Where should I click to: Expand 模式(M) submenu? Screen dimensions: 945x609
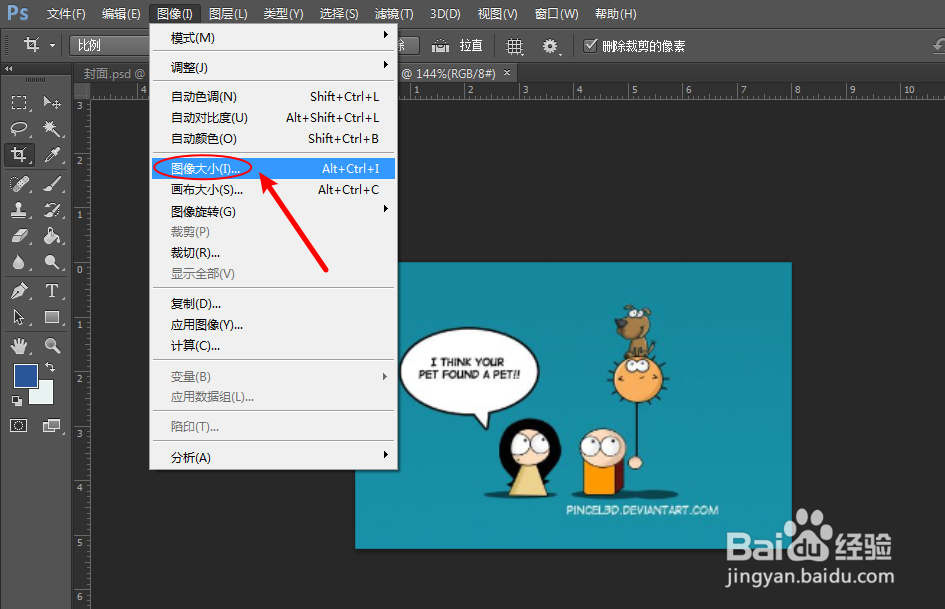coord(274,37)
